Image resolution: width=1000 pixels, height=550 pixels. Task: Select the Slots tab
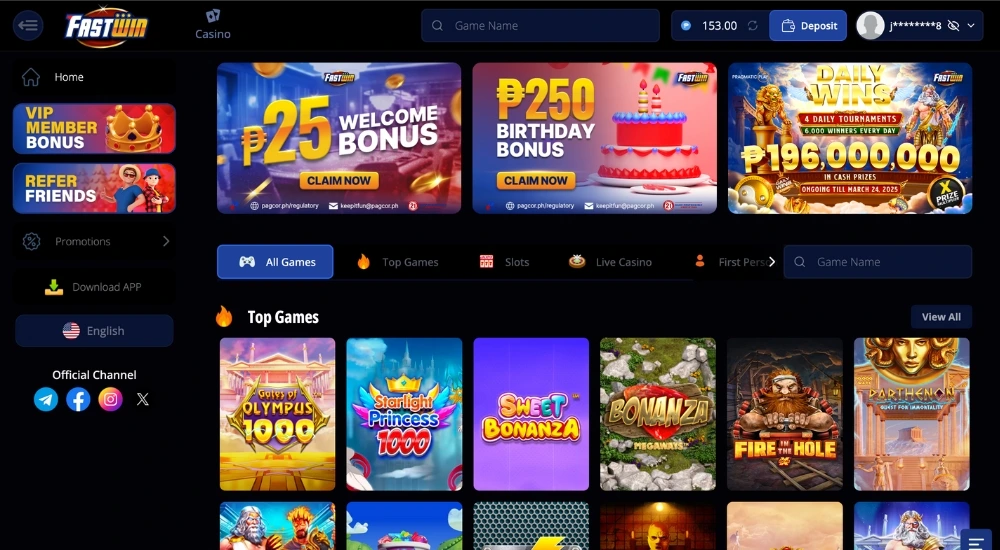pyautogui.click(x=504, y=262)
